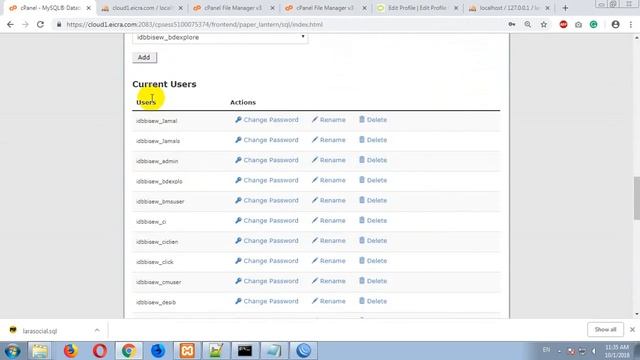Image resolution: width=640 pixels, height=360 pixels.
Task: Click the key icon in idbbisew_admin row
Action: click(x=238, y=160)
